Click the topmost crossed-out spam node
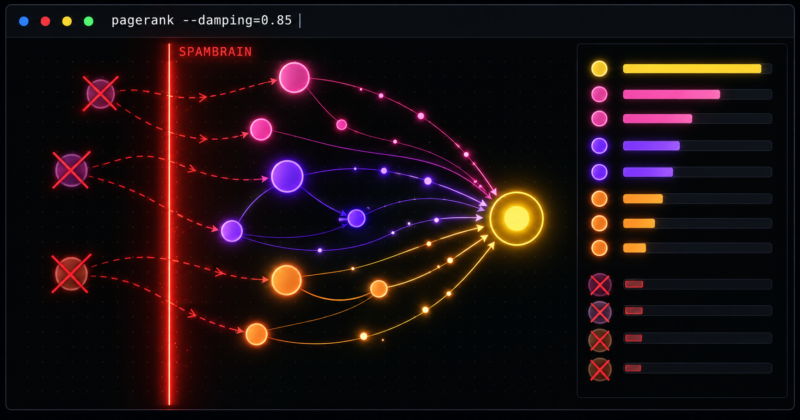 point(101,94)
